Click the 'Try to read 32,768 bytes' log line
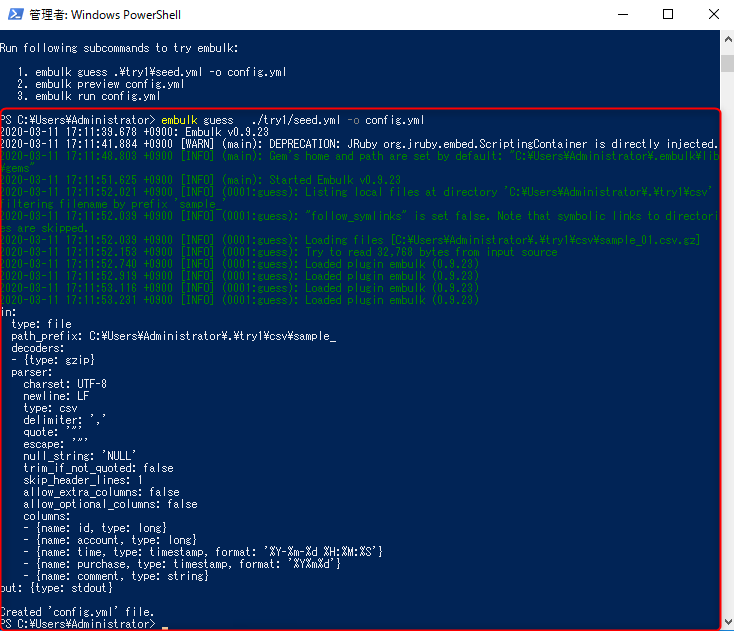This screenshot has width=734, height=631. (279, 252)
